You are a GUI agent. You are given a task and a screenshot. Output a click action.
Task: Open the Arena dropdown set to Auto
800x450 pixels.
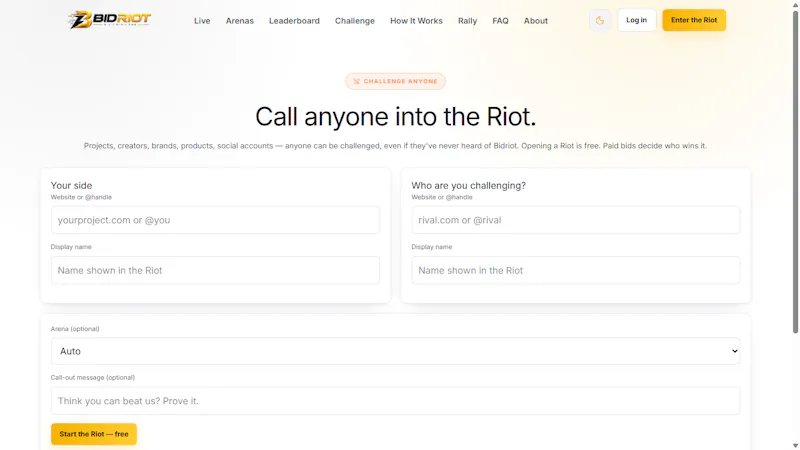(x=395, y=351)
